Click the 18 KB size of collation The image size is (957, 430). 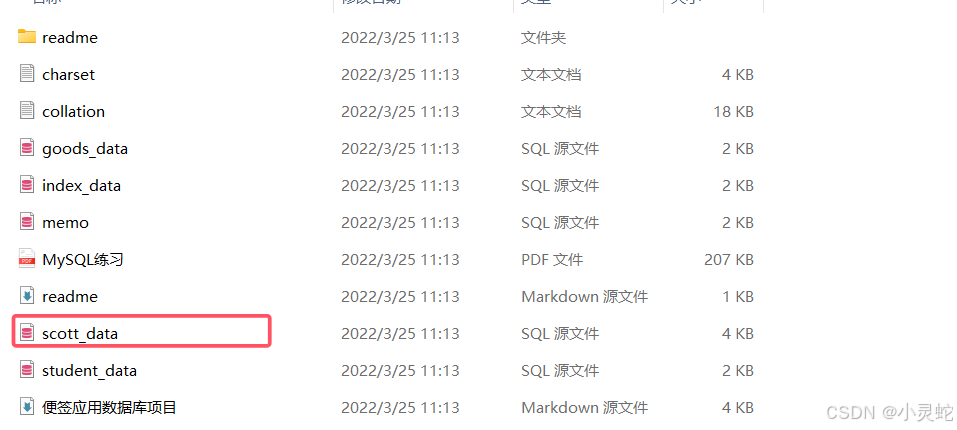(x=734, y=112)
